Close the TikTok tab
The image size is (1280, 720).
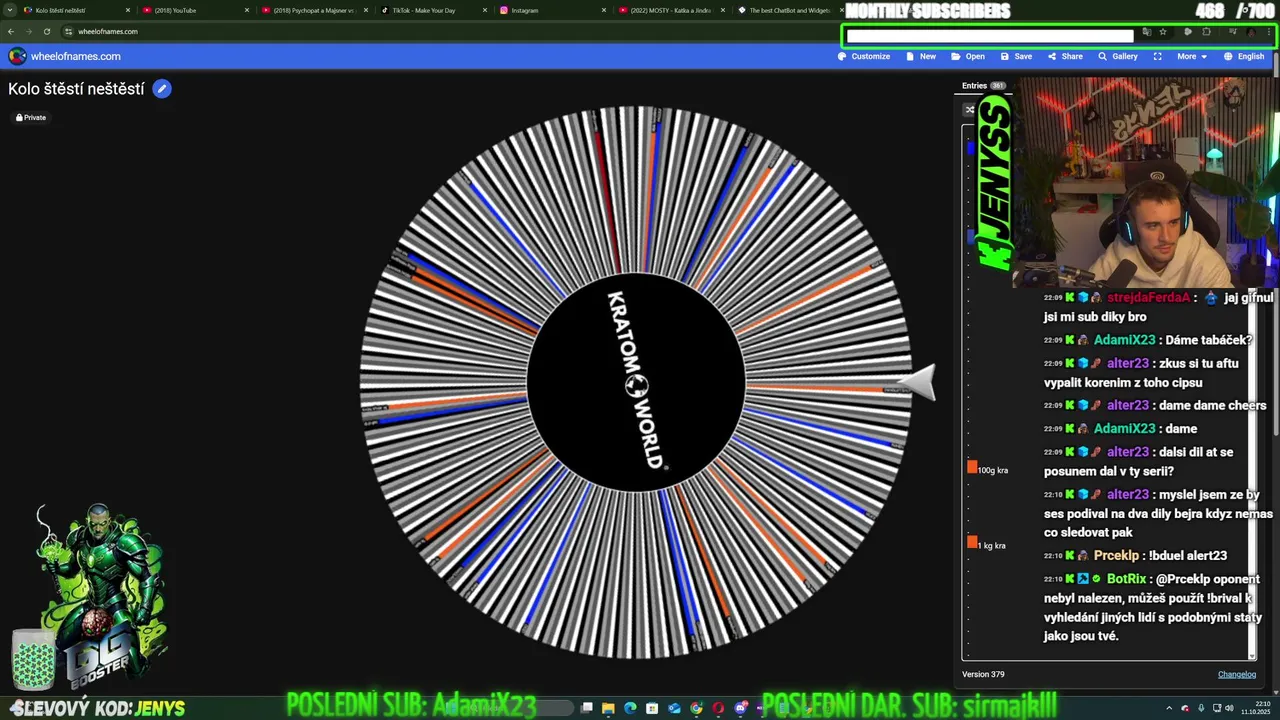[485, 10]
